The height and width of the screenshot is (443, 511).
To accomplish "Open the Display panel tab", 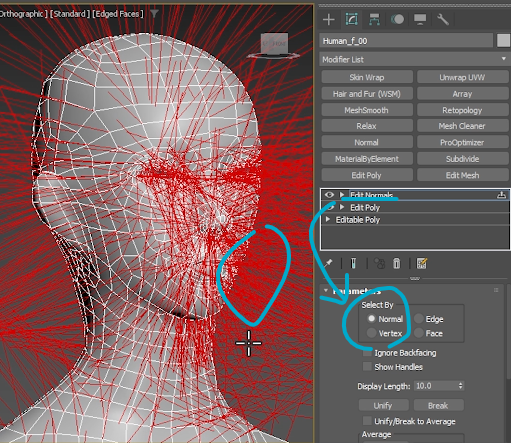I will tap(420, 19).
